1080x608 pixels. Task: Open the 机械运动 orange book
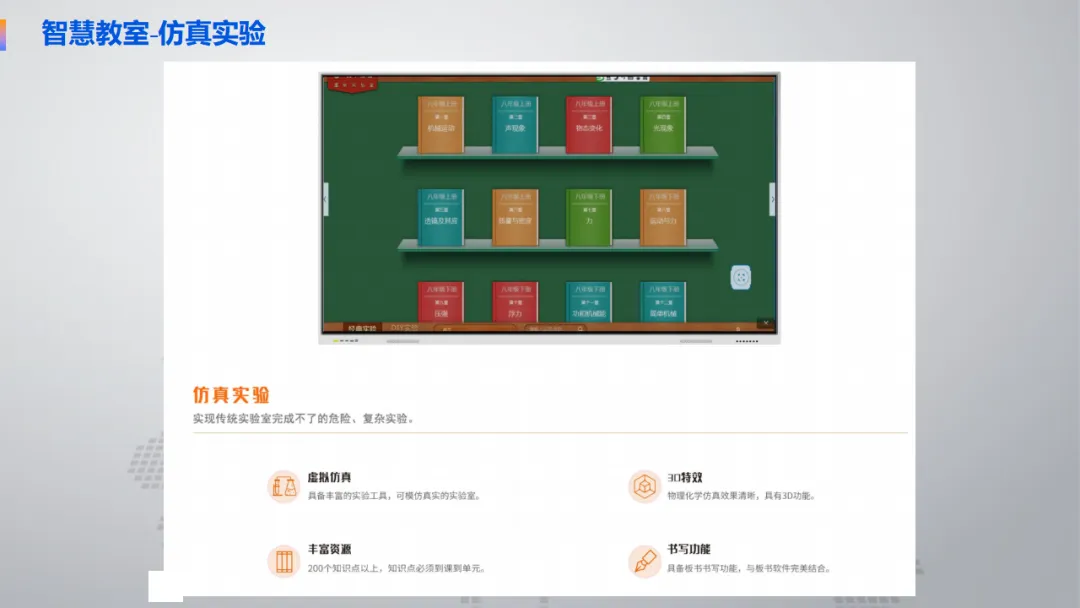click(x=441, y=125)
